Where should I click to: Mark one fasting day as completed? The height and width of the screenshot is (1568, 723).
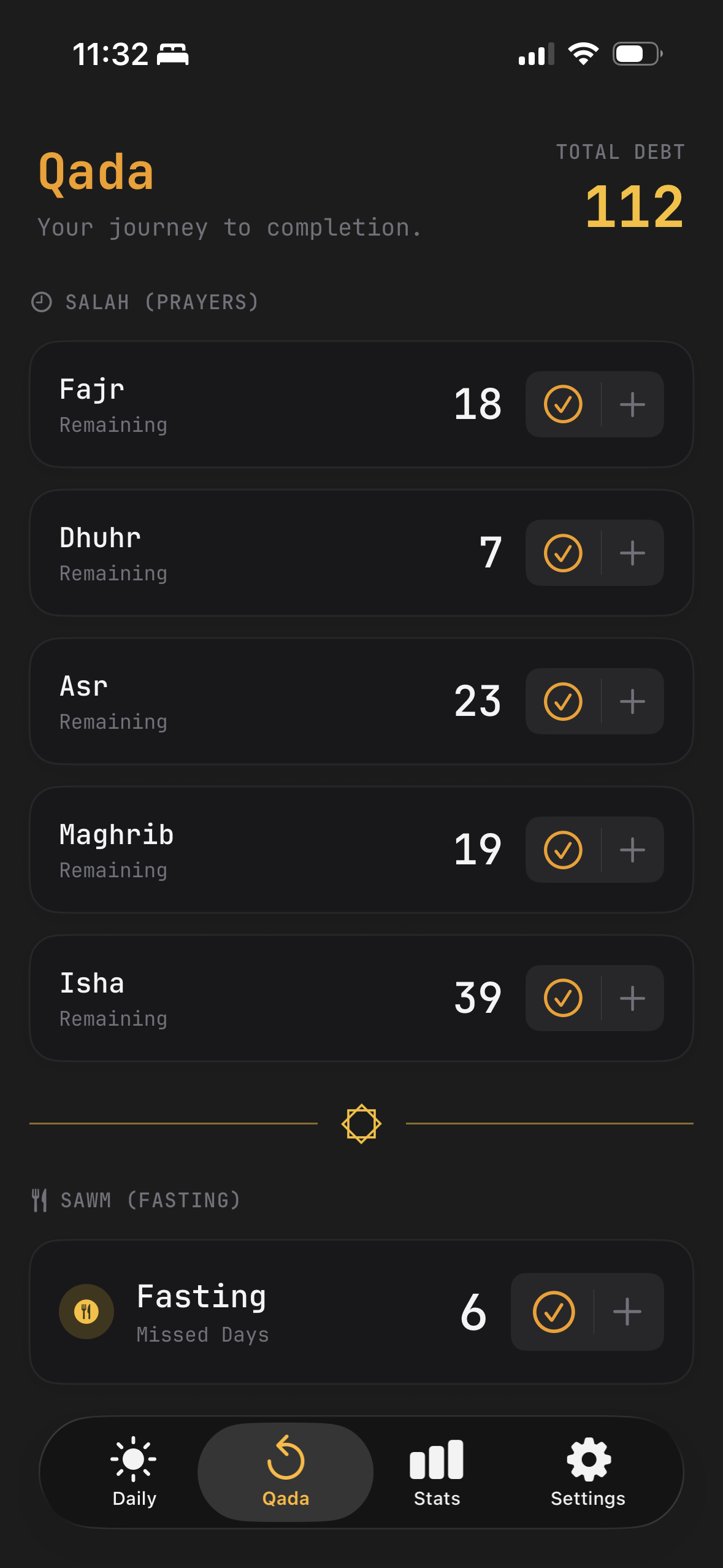click(x=554, y=1312)
